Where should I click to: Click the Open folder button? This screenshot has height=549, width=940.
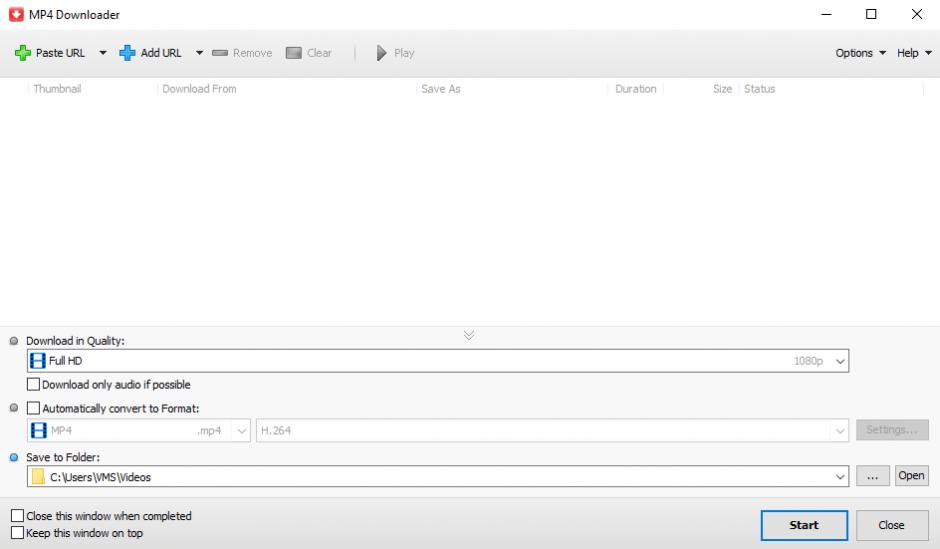[911, 476]
